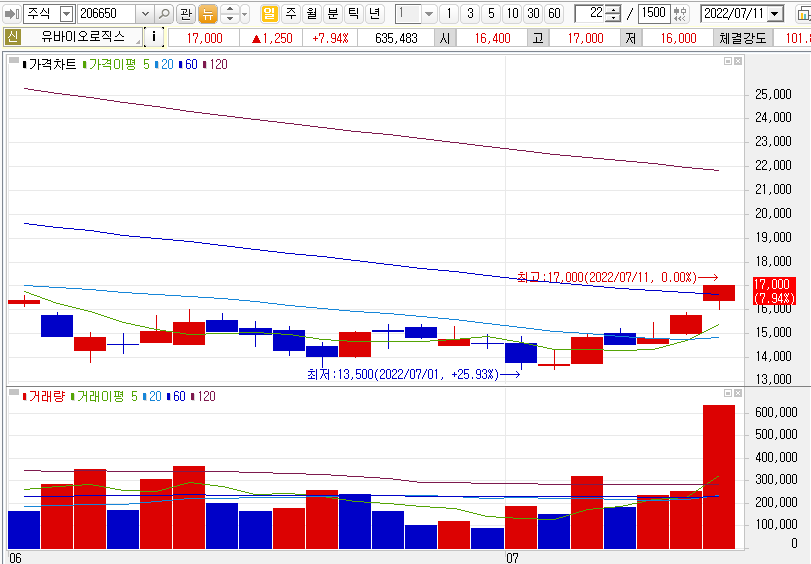Screen dimensions: 811x564
Task: Maximize the volume chart panel
Action: tap(728, 393)
